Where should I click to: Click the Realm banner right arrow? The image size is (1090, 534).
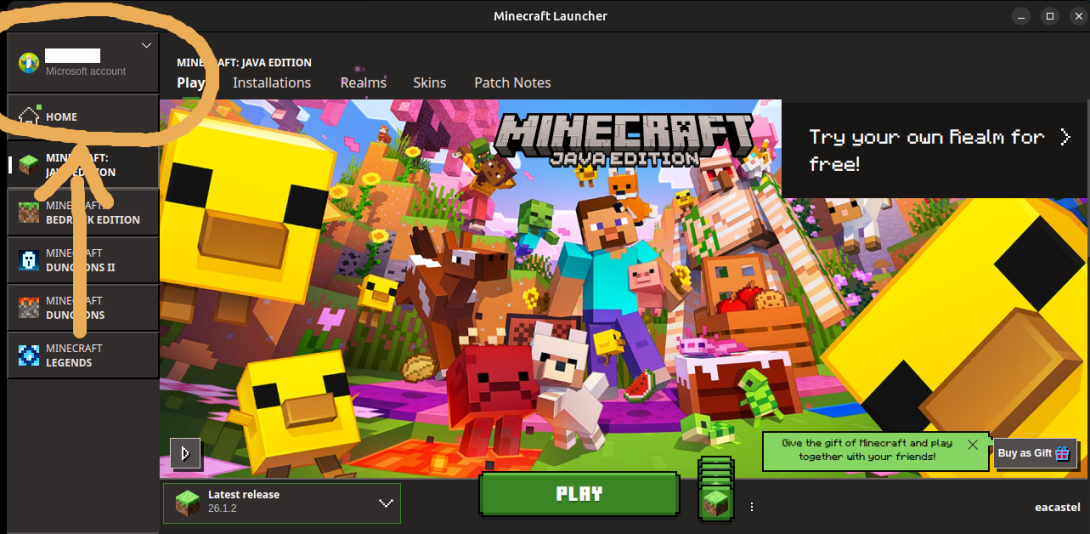point(1065,137)
